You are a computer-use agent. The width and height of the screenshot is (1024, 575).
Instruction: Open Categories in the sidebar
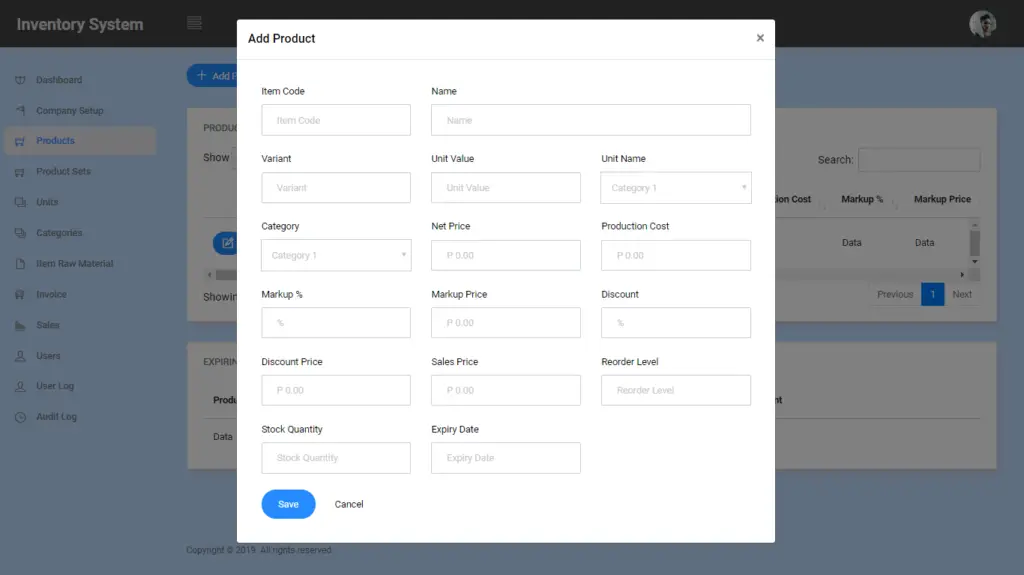(59, 233)
